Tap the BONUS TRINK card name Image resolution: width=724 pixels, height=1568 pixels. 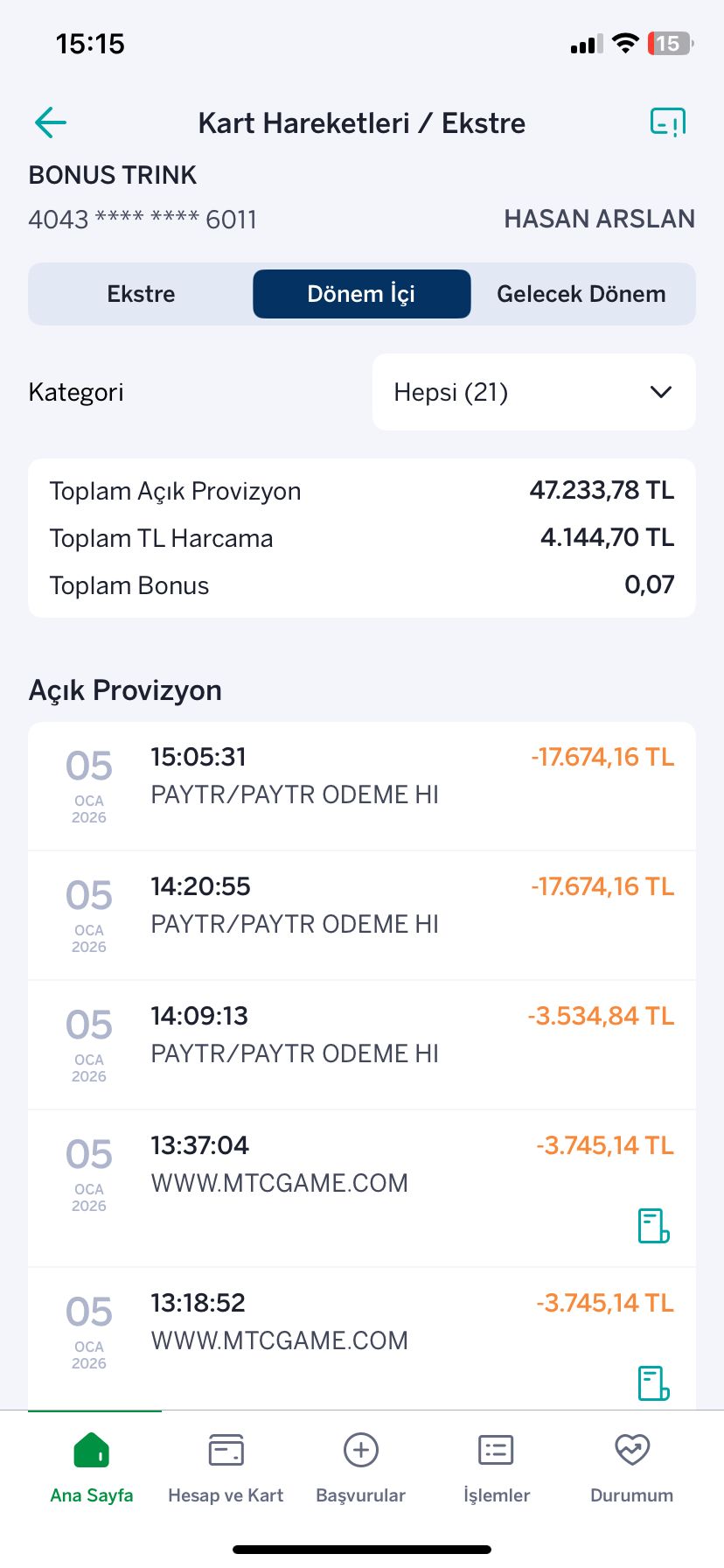pyautogui.click(x=113, y=175)
